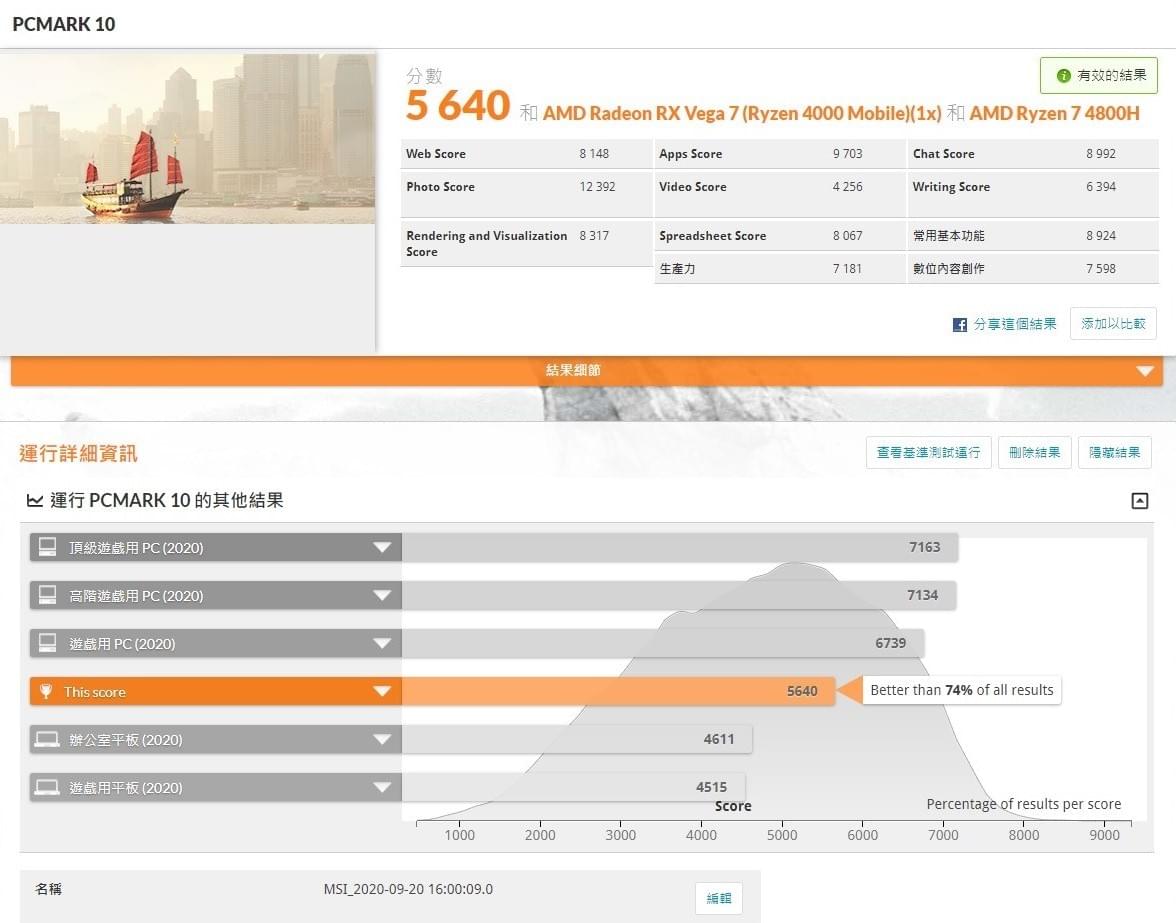Click the Rendering and Visualization Score label

click(487, 244)
